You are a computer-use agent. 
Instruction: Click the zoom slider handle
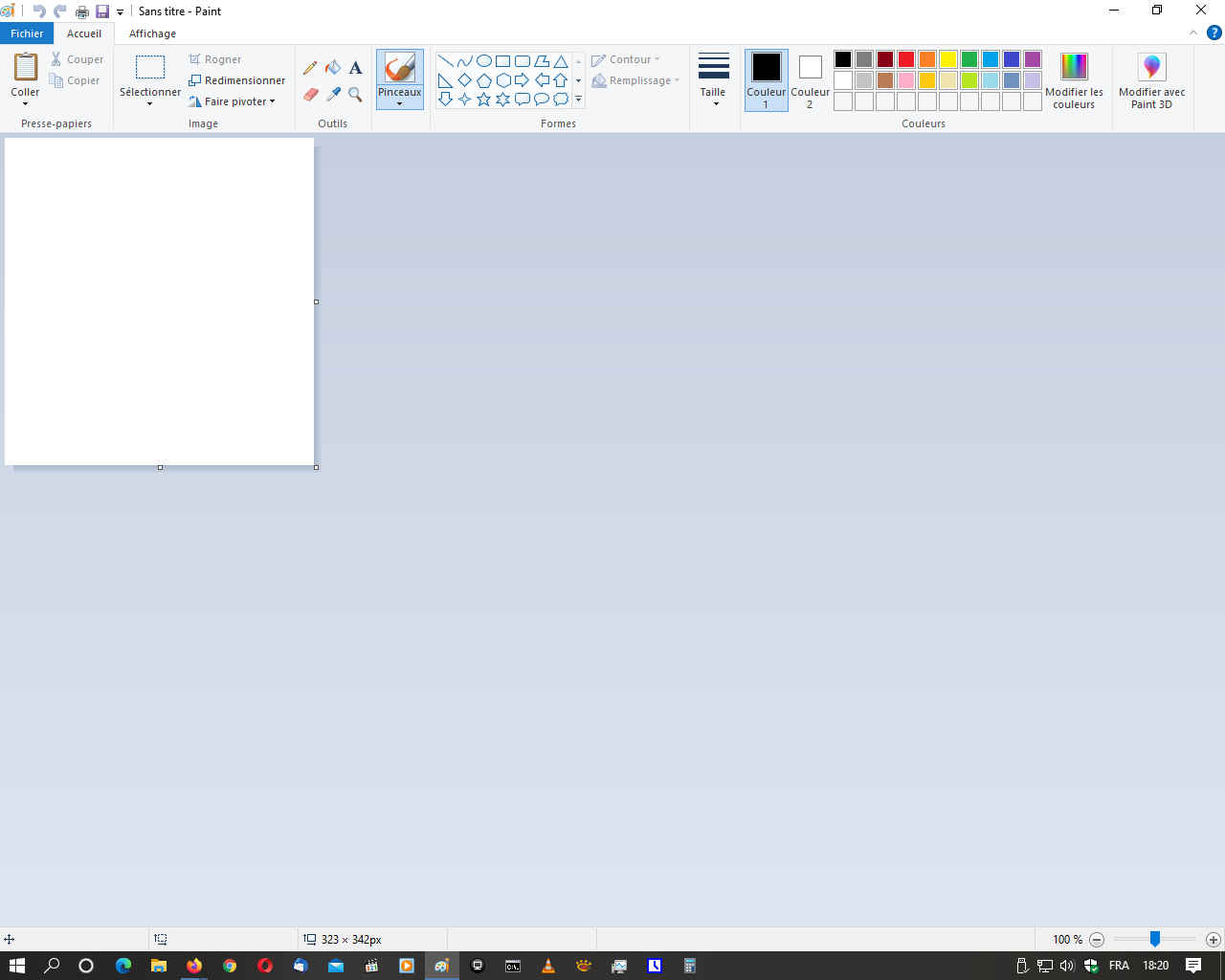[1155, 940]
